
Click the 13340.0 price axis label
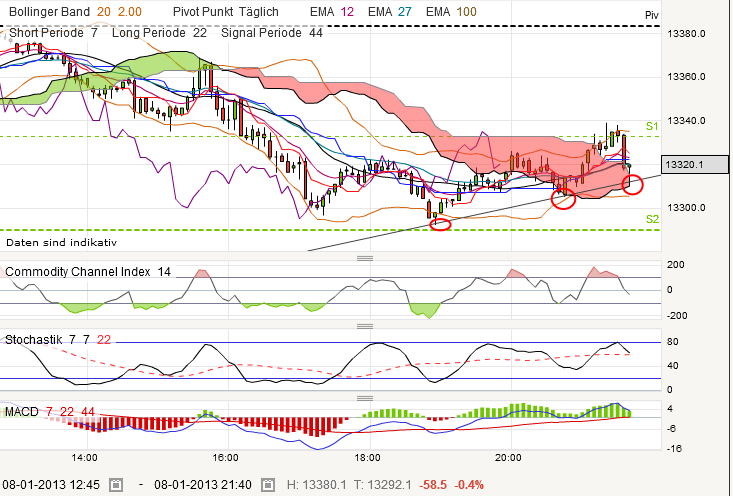pos(686,121)
